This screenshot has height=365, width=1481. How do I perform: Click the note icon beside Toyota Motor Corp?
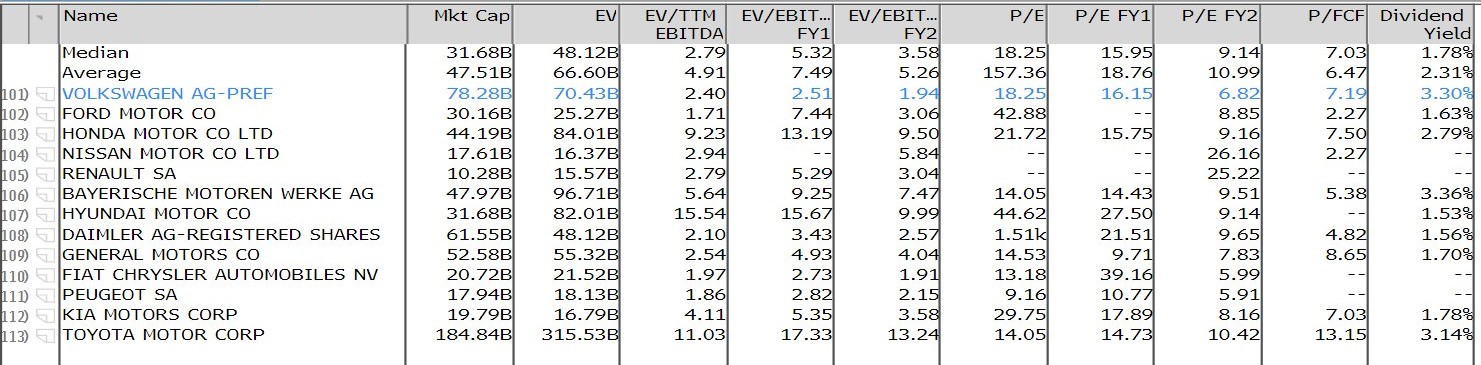tap(43, 335)
